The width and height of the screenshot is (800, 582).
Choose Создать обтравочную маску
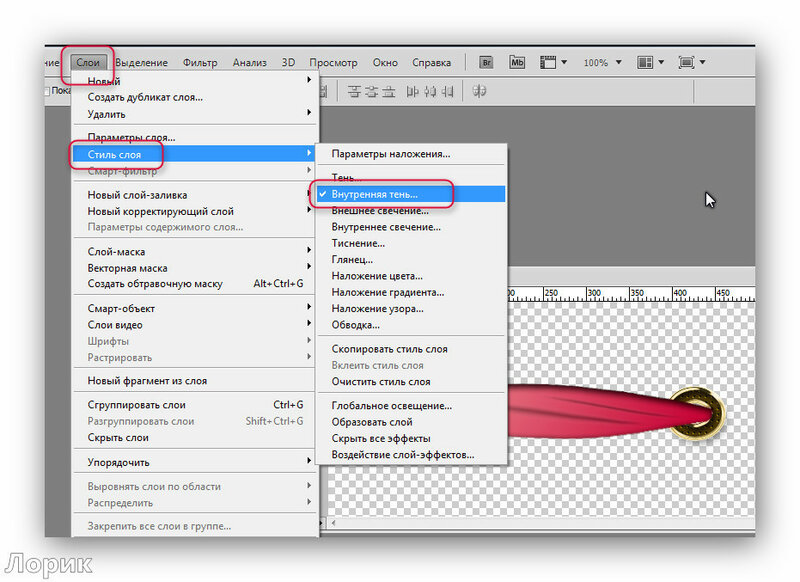(194, 284)
